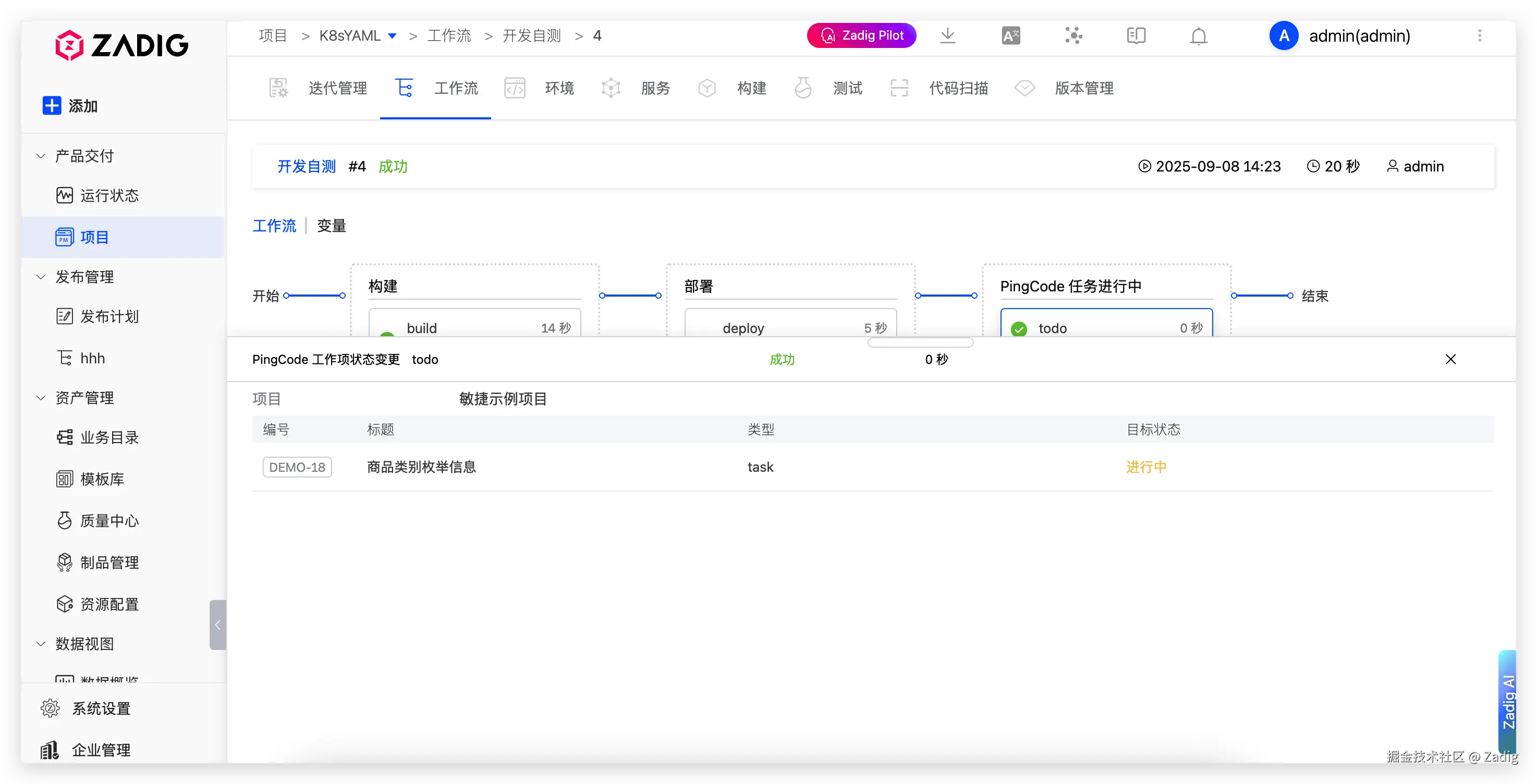Collapse the 产品交付 section chevron

click(41, 156)
